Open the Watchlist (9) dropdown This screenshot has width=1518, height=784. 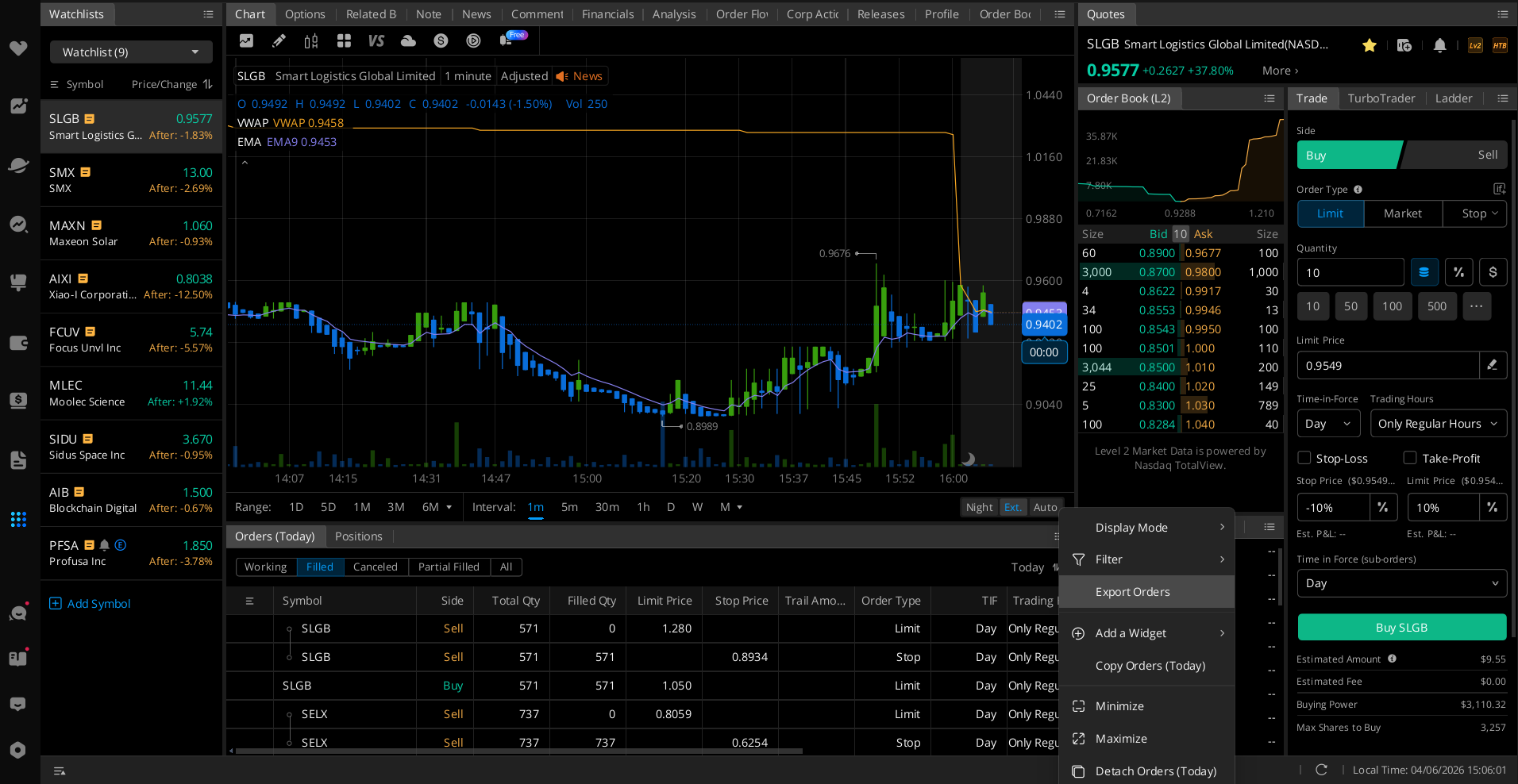[131, 52]
